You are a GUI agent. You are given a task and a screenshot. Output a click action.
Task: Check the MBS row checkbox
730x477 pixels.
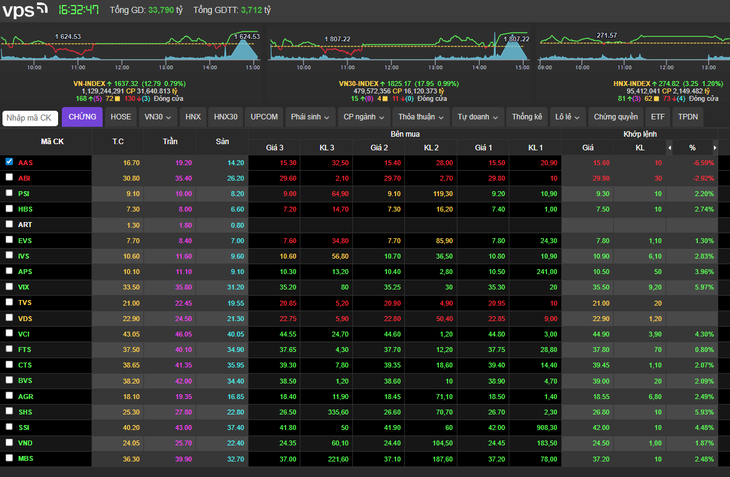click(9, 457)
